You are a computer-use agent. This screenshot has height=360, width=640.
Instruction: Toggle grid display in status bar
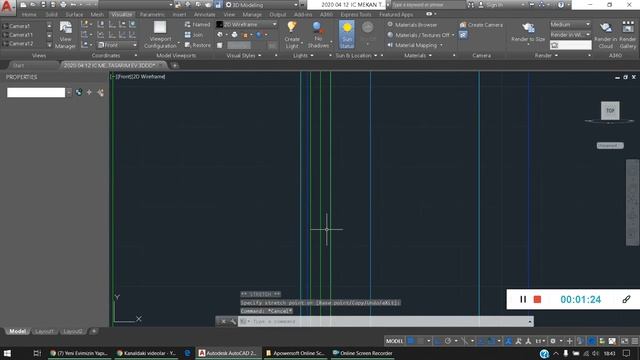(411, 341)
